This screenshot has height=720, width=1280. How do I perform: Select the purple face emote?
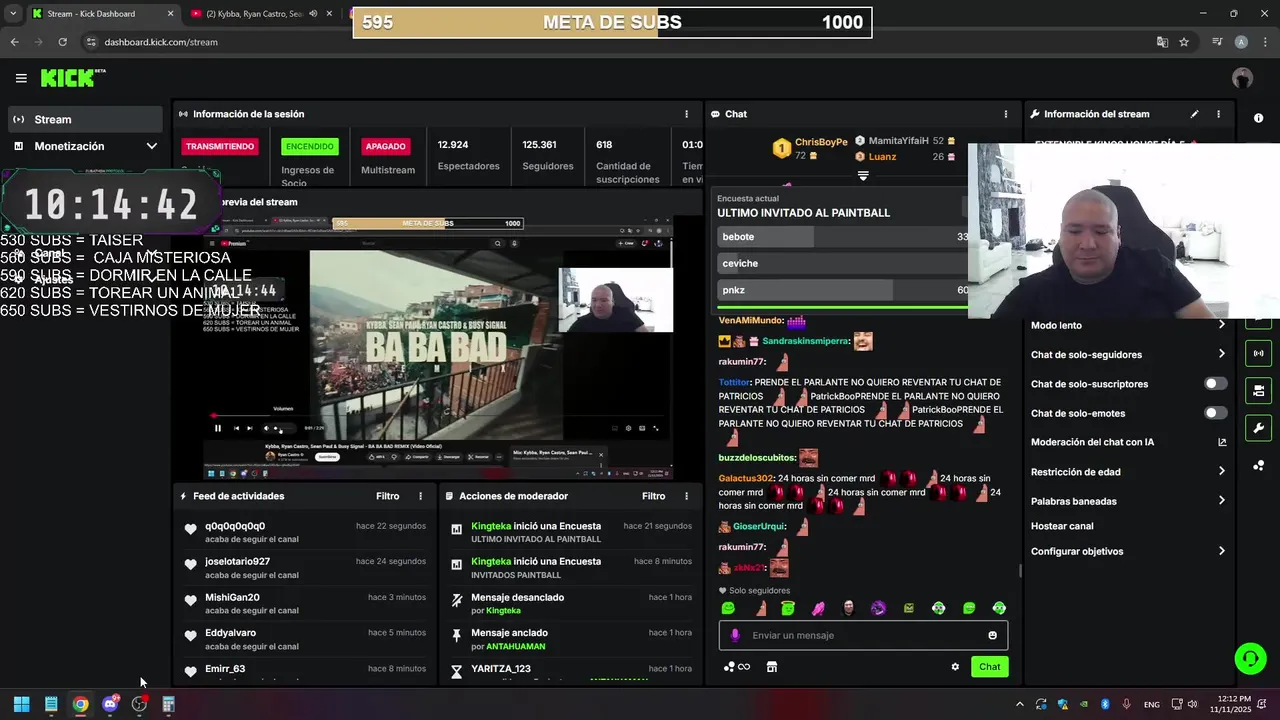point(878,608)
